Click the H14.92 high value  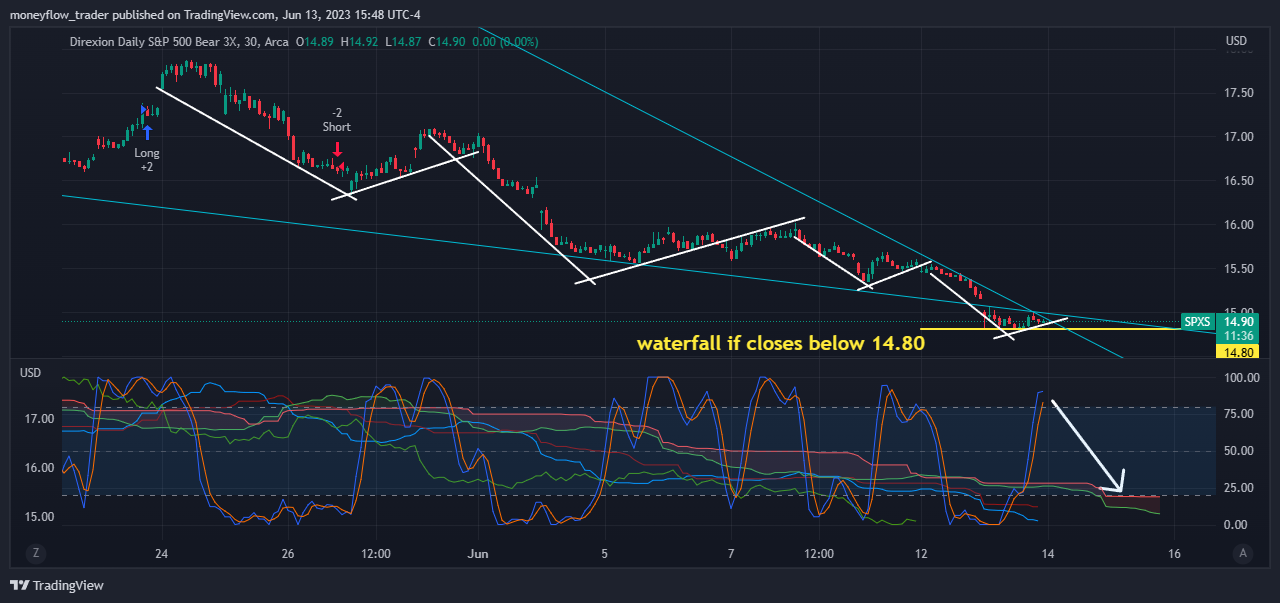pyautogui.click(x=359, y=42)
